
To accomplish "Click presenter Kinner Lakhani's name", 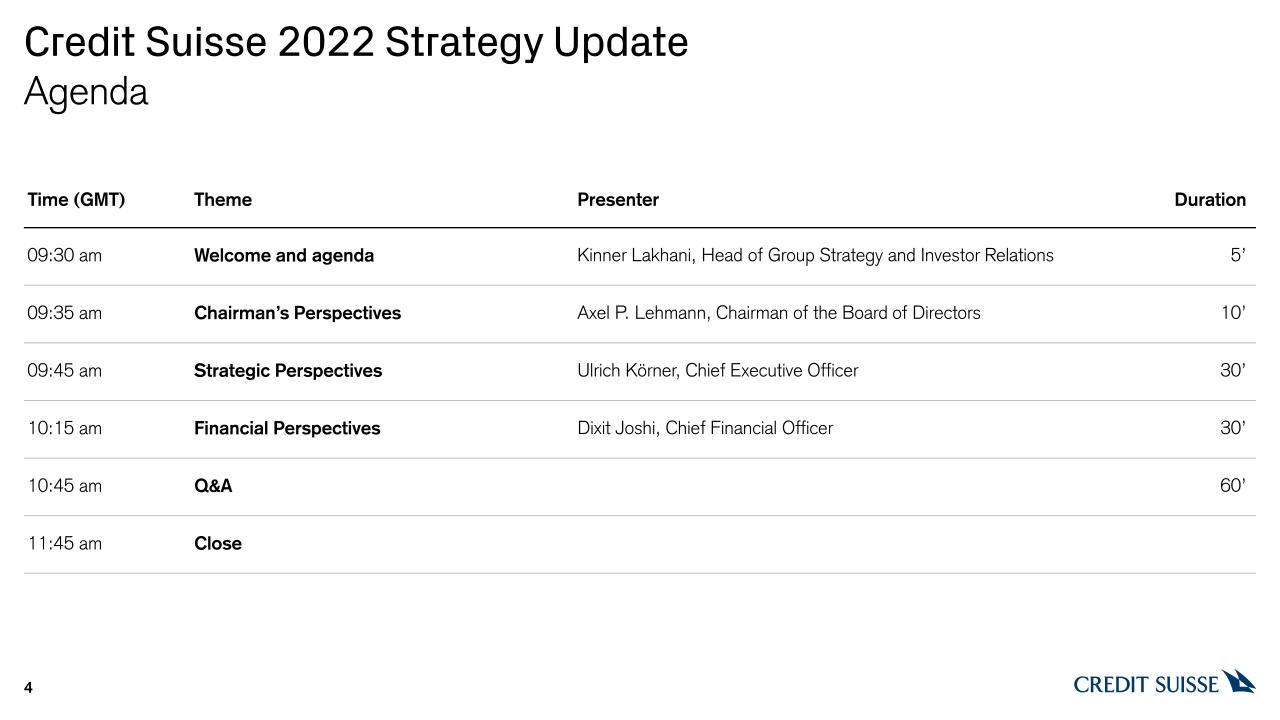I will click(x=634, y=256).
